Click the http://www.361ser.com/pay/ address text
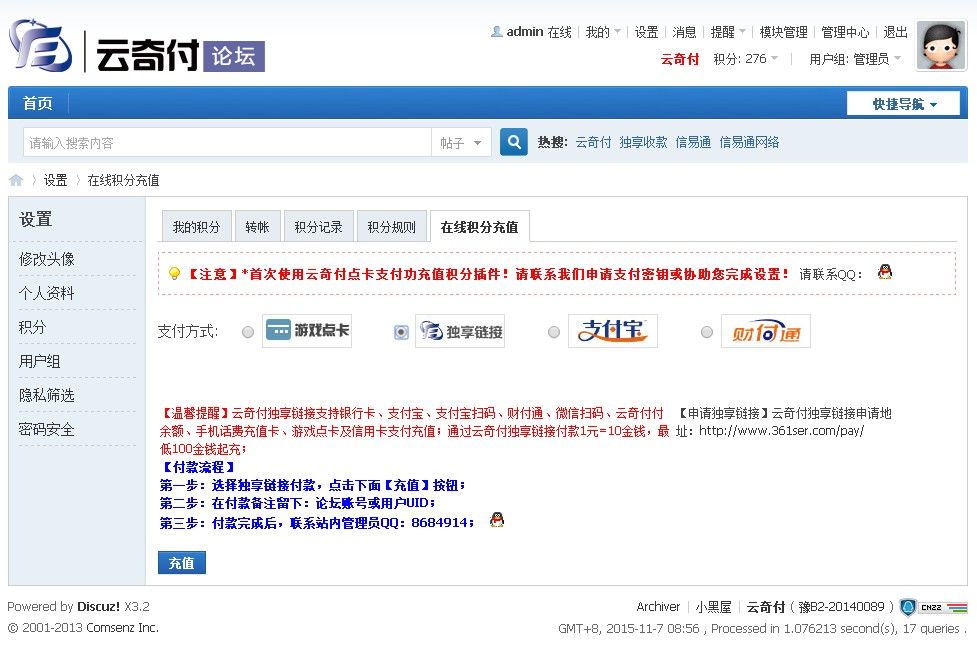The height and width of the screenshot is (652, 977). click(x=781, y=431)
